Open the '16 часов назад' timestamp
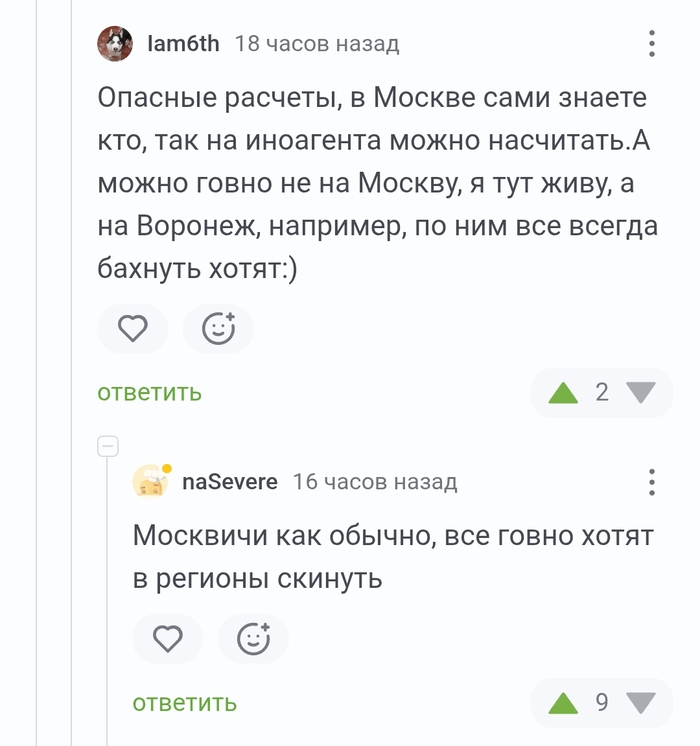 (374, 482)
